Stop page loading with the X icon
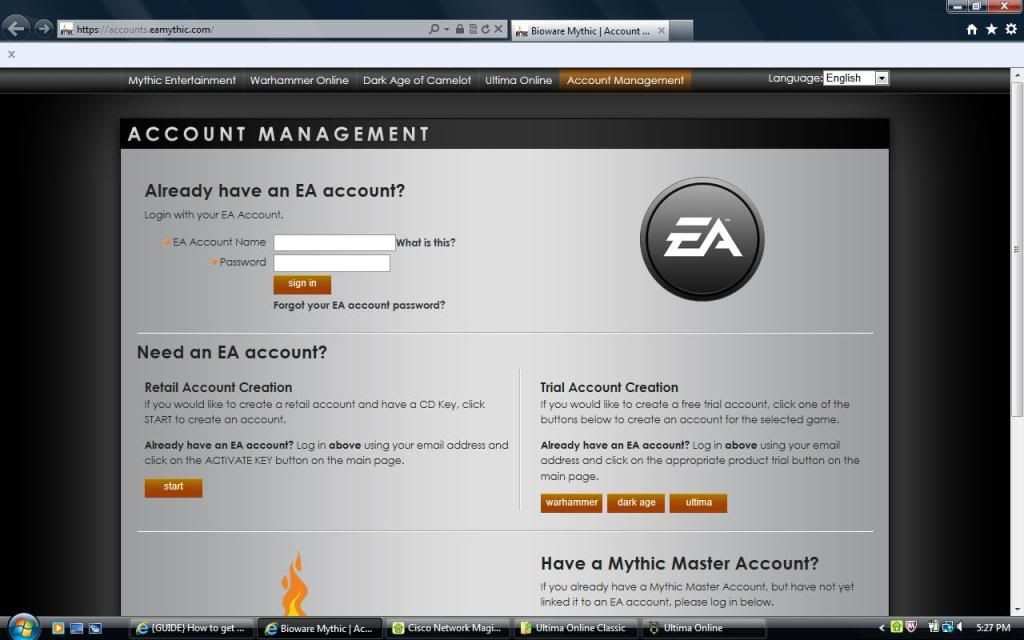 [498, 29]
